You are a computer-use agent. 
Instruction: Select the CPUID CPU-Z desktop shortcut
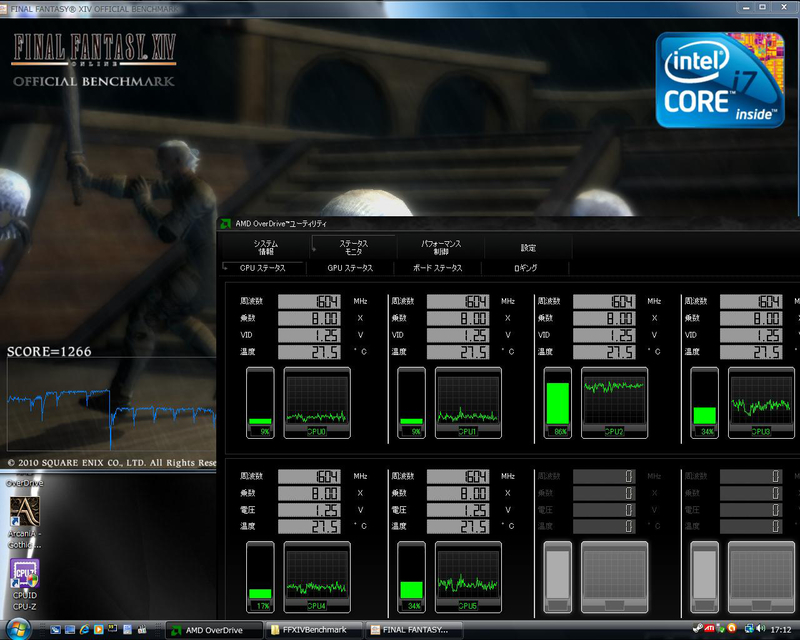coord(24,585)
